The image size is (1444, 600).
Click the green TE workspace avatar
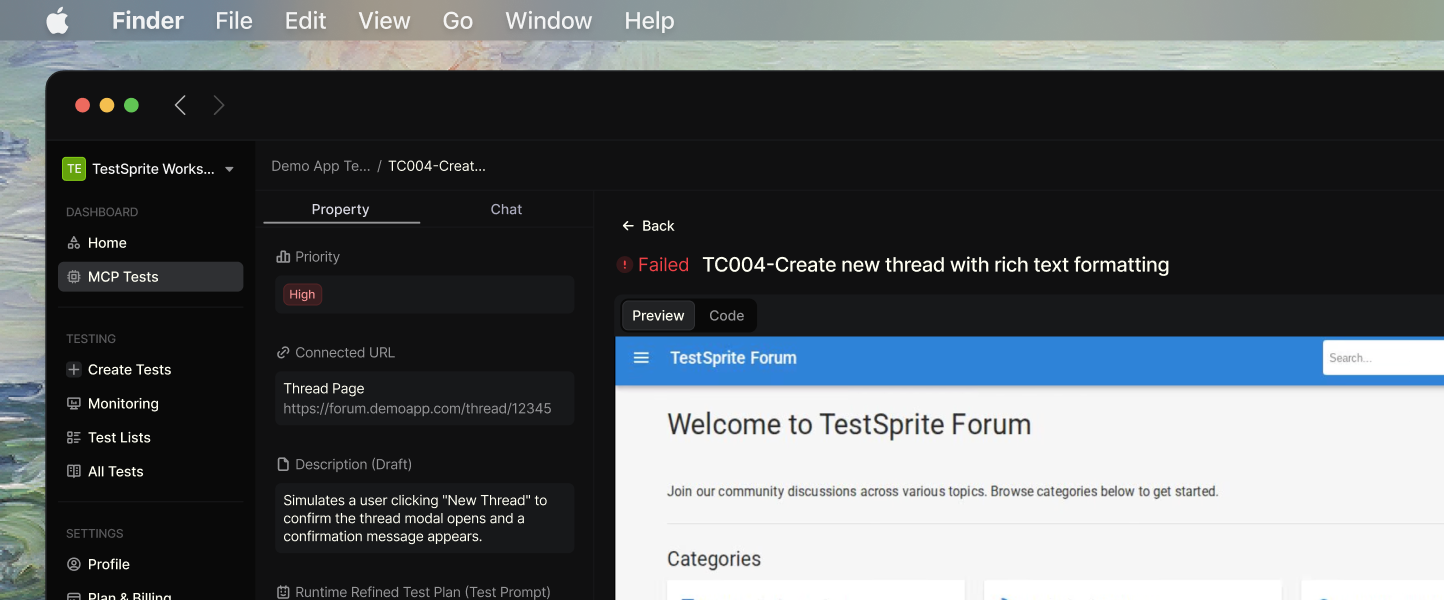74,169
